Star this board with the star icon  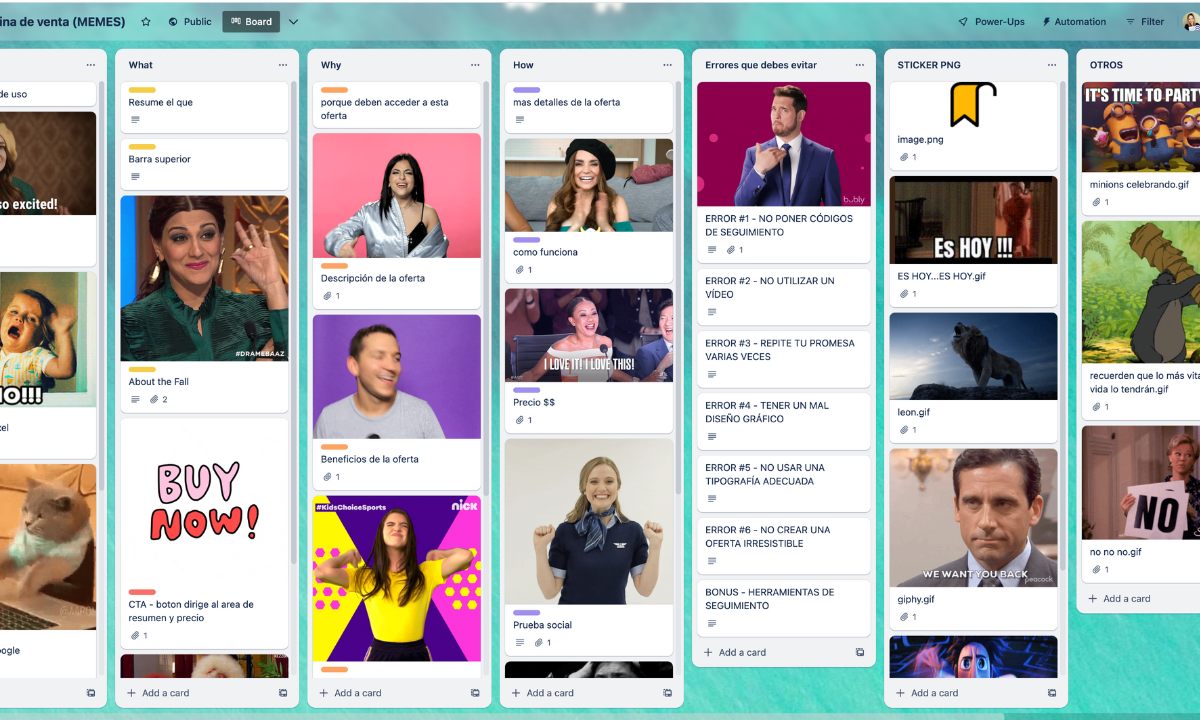click(x=146, y=21)
